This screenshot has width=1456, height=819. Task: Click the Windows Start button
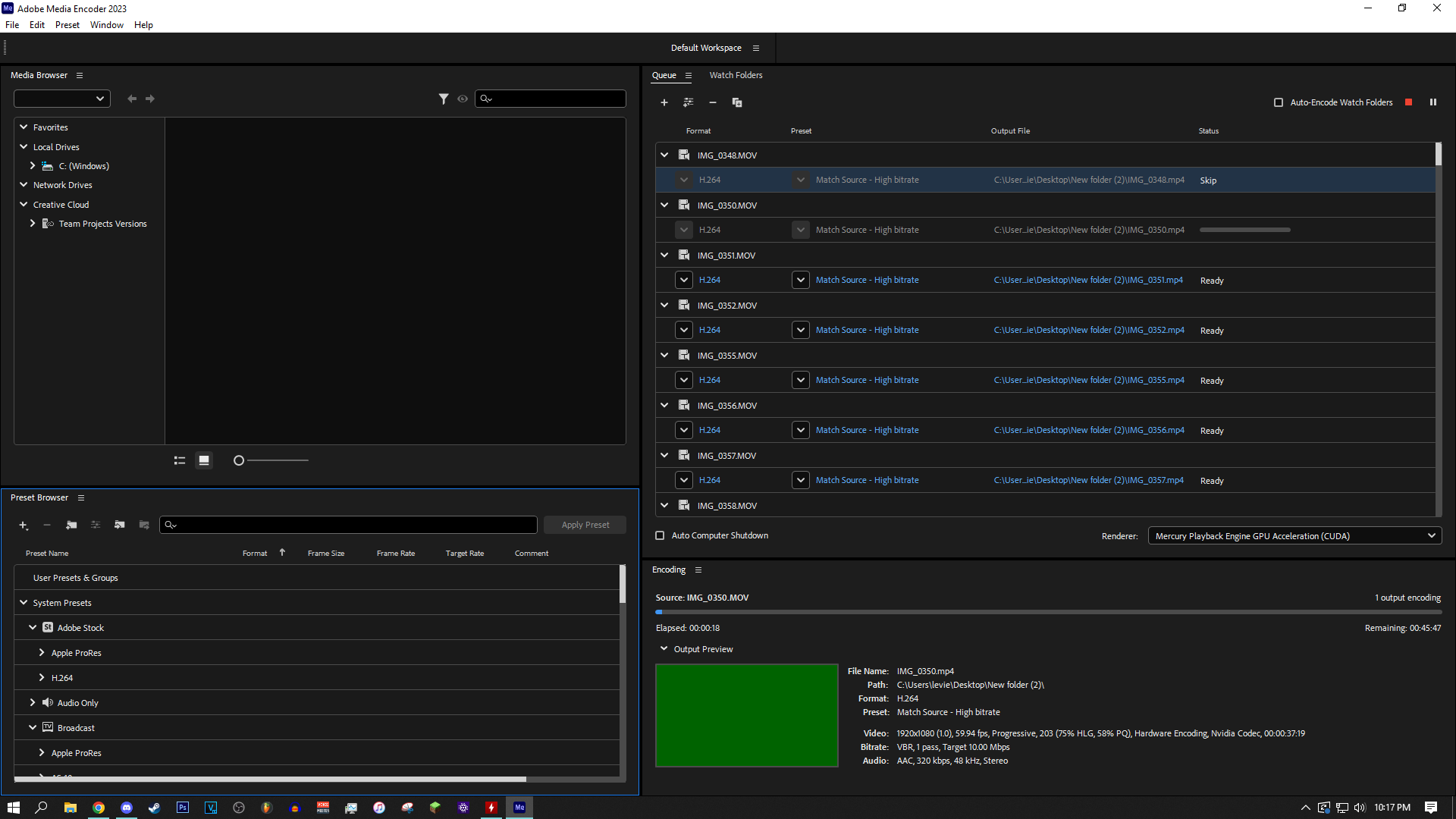pos(14,808)
